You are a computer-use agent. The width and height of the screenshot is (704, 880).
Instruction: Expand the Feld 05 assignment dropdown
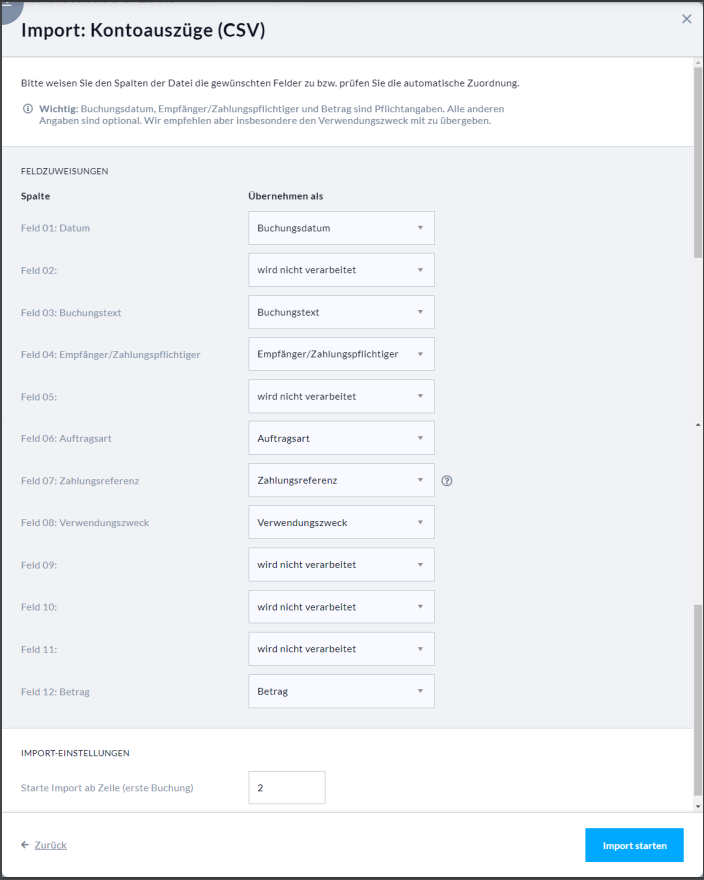click(x=341, y=396)
